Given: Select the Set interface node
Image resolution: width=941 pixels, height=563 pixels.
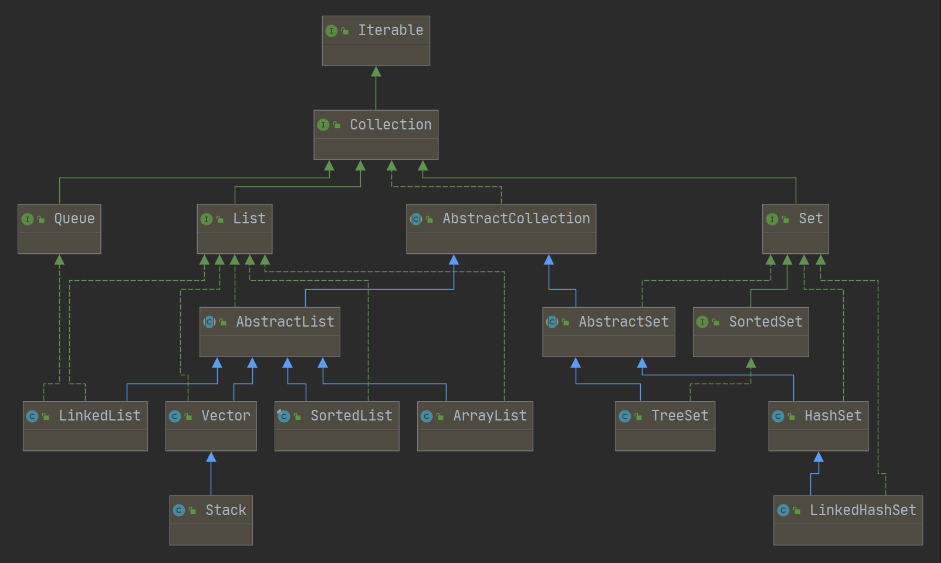Looking at the screenshot, I should pos(795,229).
